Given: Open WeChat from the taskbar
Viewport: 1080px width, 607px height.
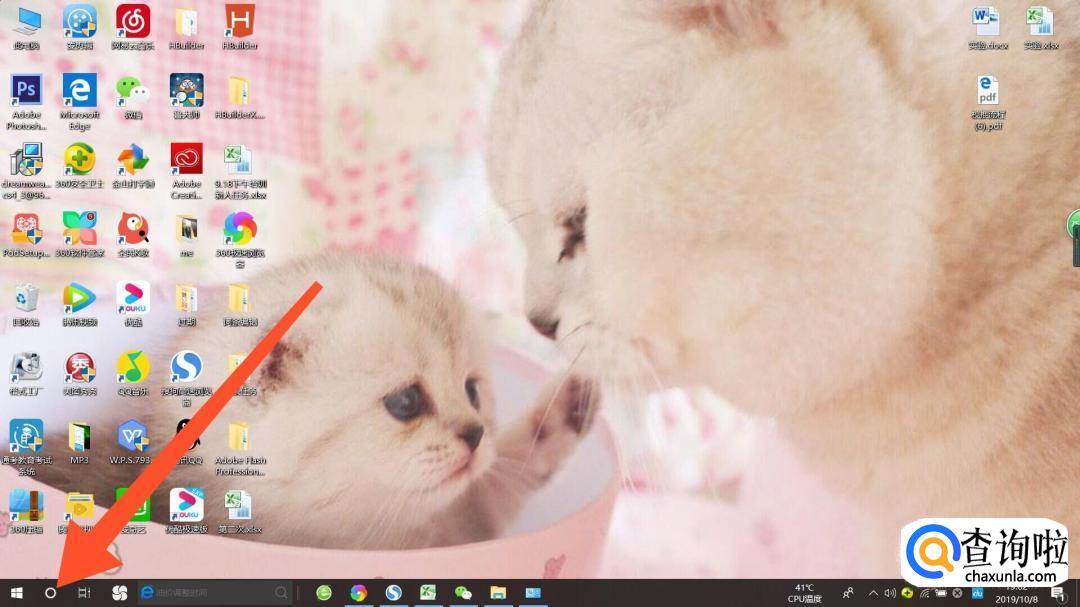Looking at the screenshot, I should (463, 593).
